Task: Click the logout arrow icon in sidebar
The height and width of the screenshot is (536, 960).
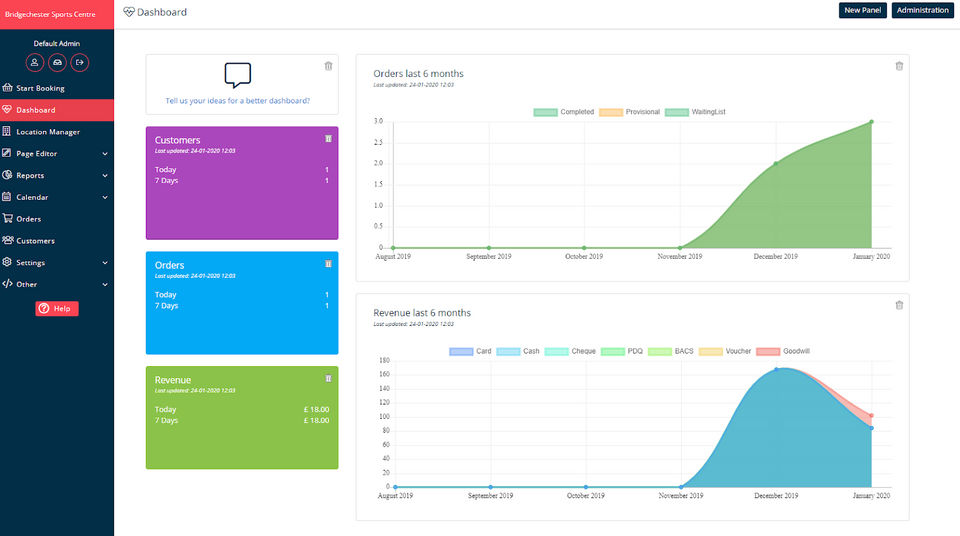Action: pos(80,62)
